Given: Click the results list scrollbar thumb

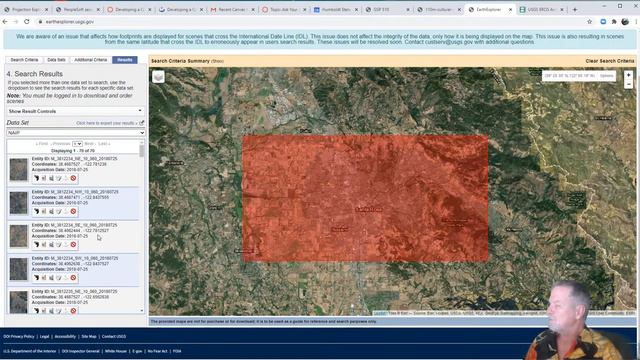Looking at the screenshot, I should pos(142,151).
